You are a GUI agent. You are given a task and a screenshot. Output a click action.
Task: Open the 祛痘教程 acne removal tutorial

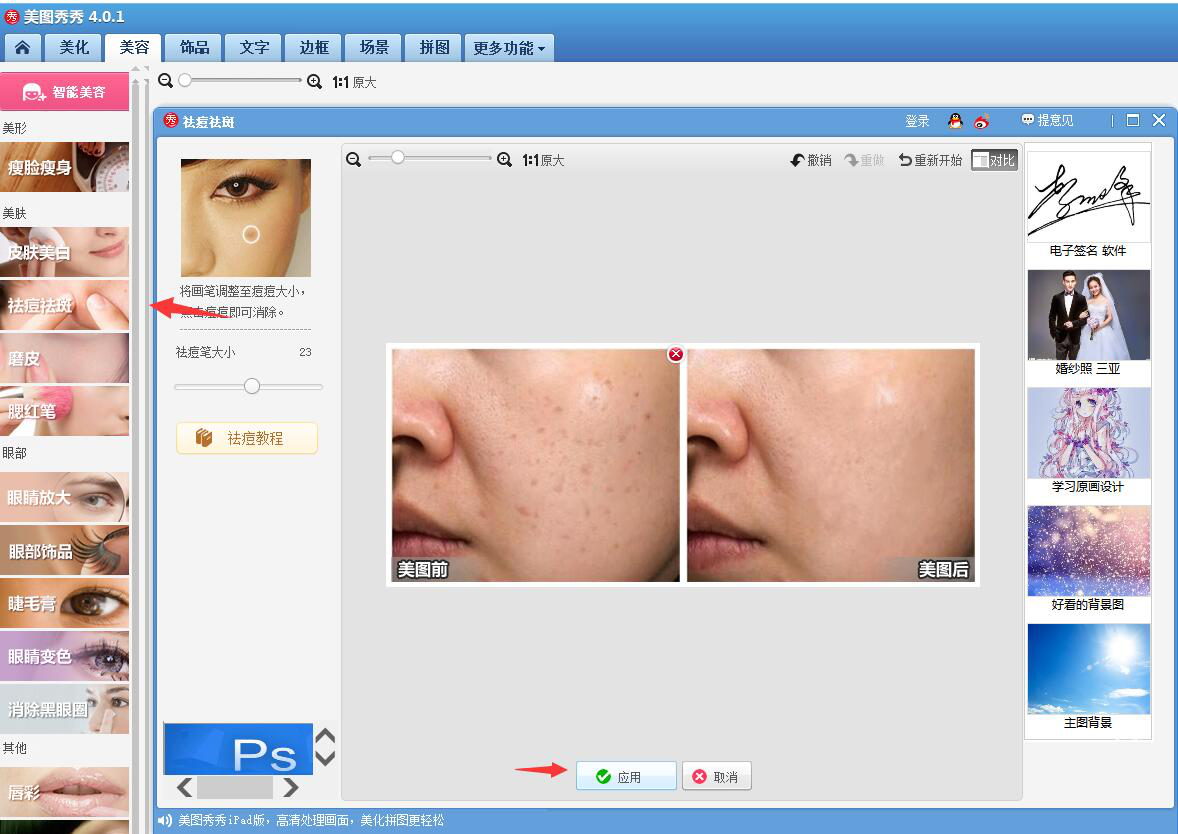[x=246, y=438]
